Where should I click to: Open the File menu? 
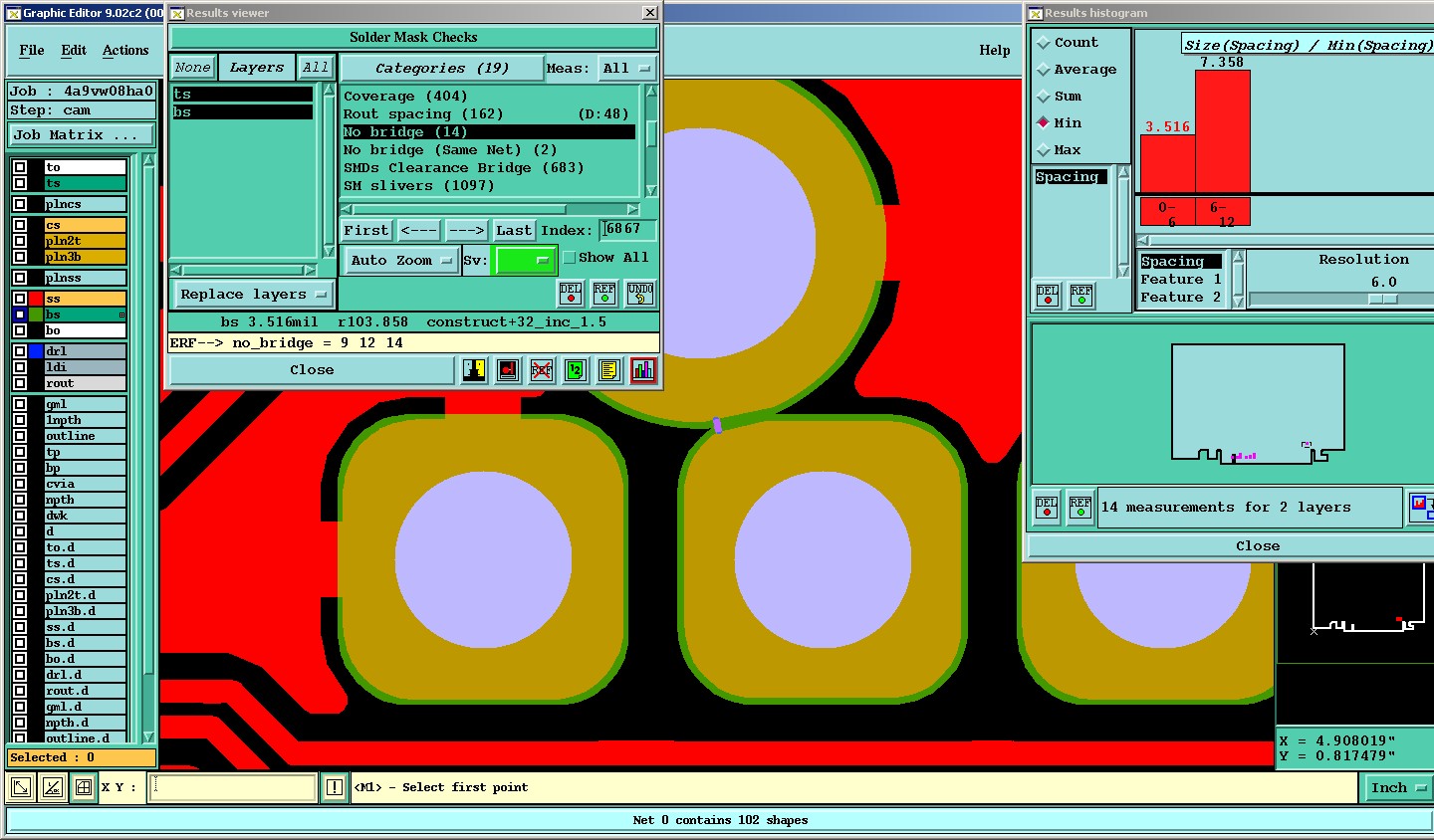pos(32,51)
